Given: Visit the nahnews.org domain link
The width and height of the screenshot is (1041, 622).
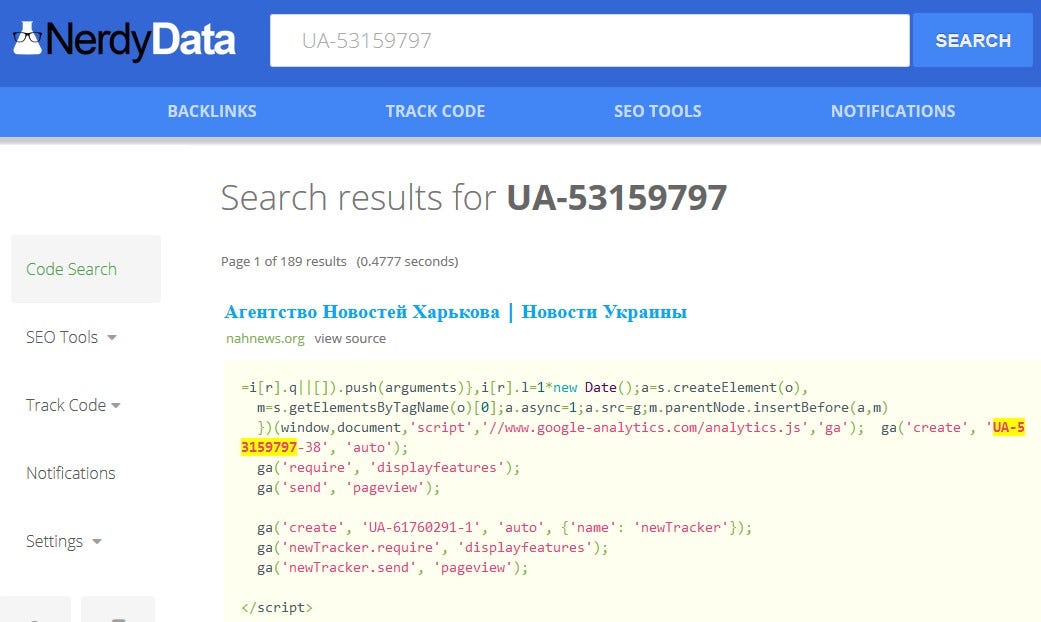Looking at the screenshot, I should click(x=265, y=339).
